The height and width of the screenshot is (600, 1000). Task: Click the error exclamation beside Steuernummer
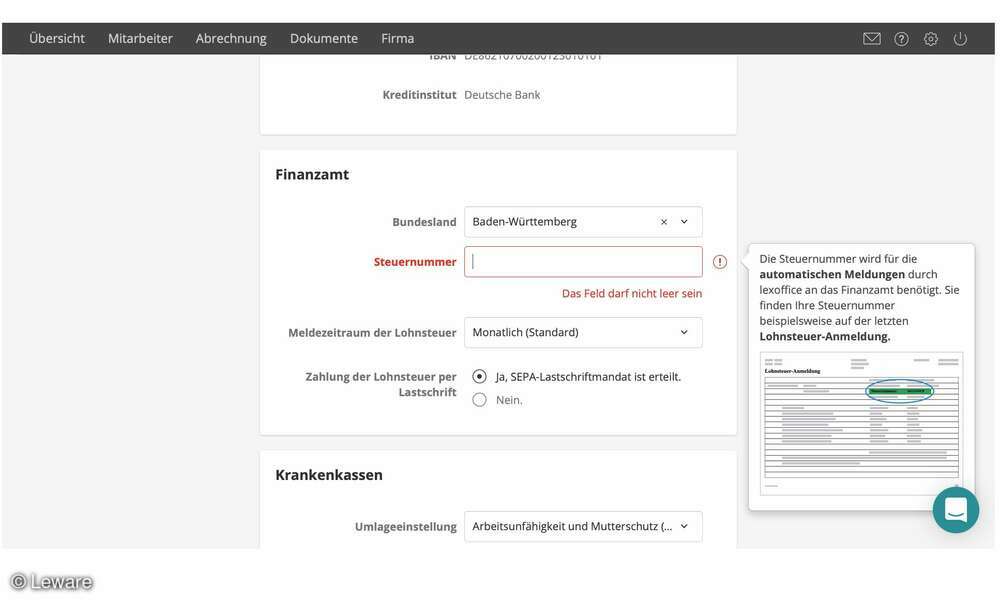click(718, 261)
